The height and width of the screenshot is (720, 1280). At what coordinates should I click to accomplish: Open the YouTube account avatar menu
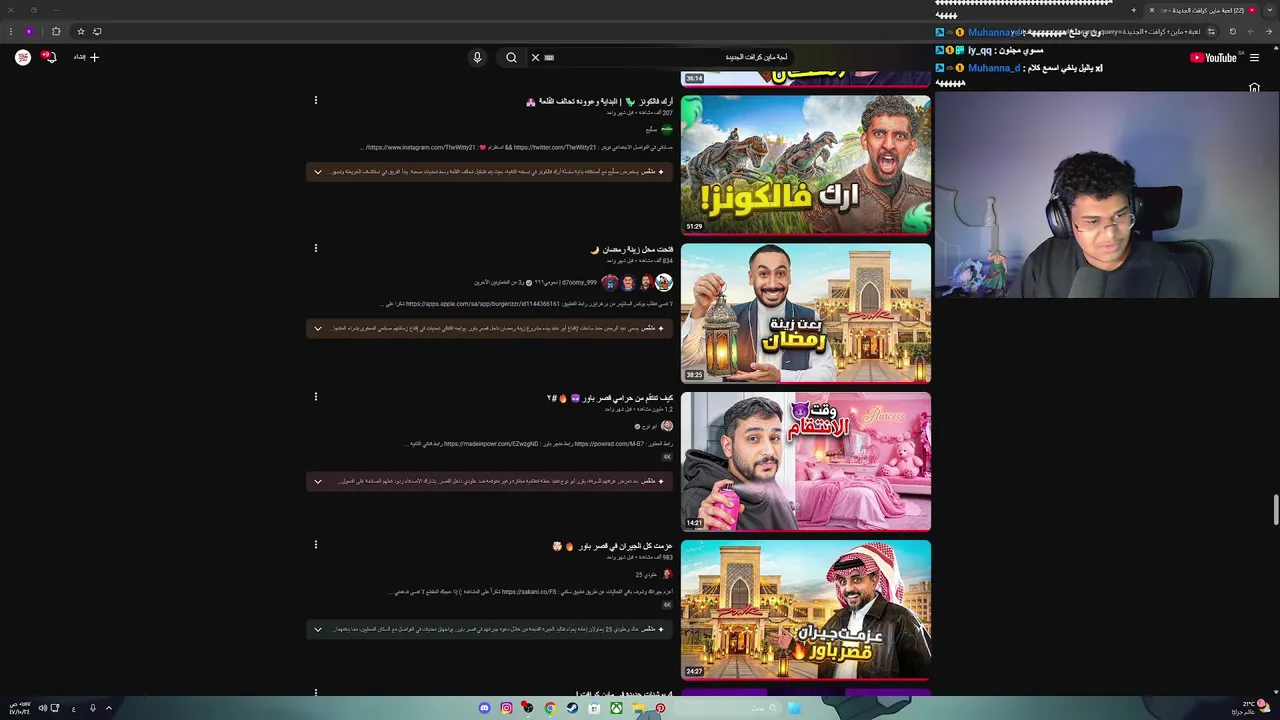pyautogui.click(x=23, y=57)
